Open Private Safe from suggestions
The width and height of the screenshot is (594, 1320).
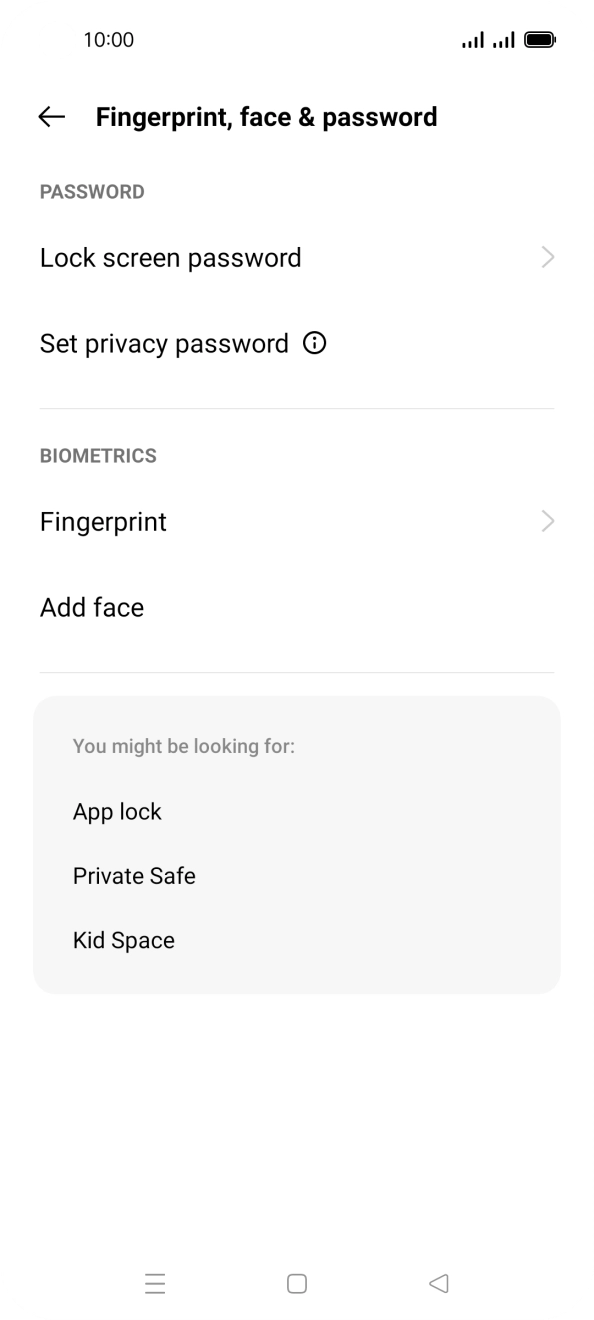(x=134, y=875)
